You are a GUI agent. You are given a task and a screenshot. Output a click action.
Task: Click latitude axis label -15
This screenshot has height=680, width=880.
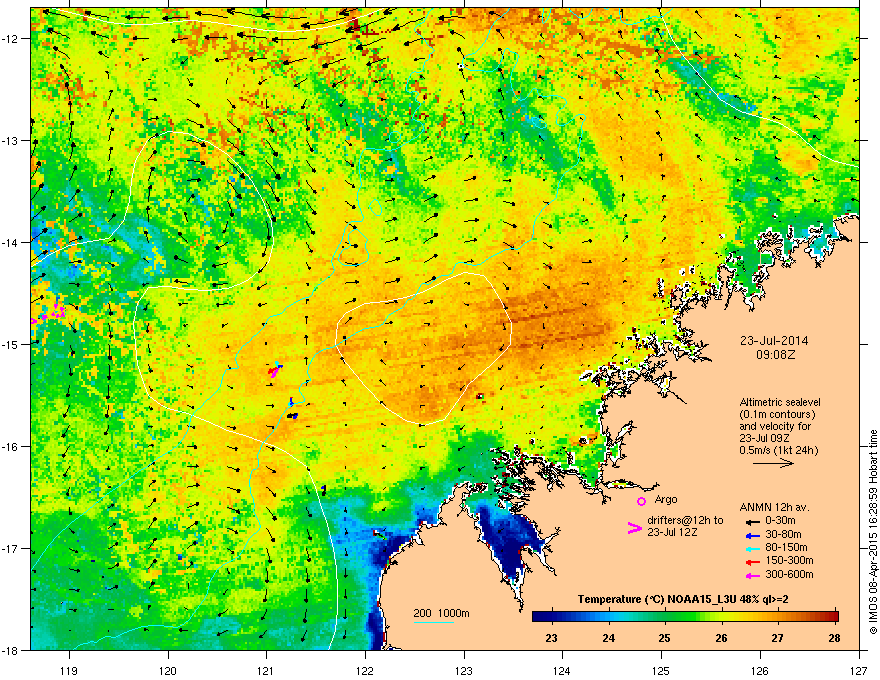tap(10, 344)
